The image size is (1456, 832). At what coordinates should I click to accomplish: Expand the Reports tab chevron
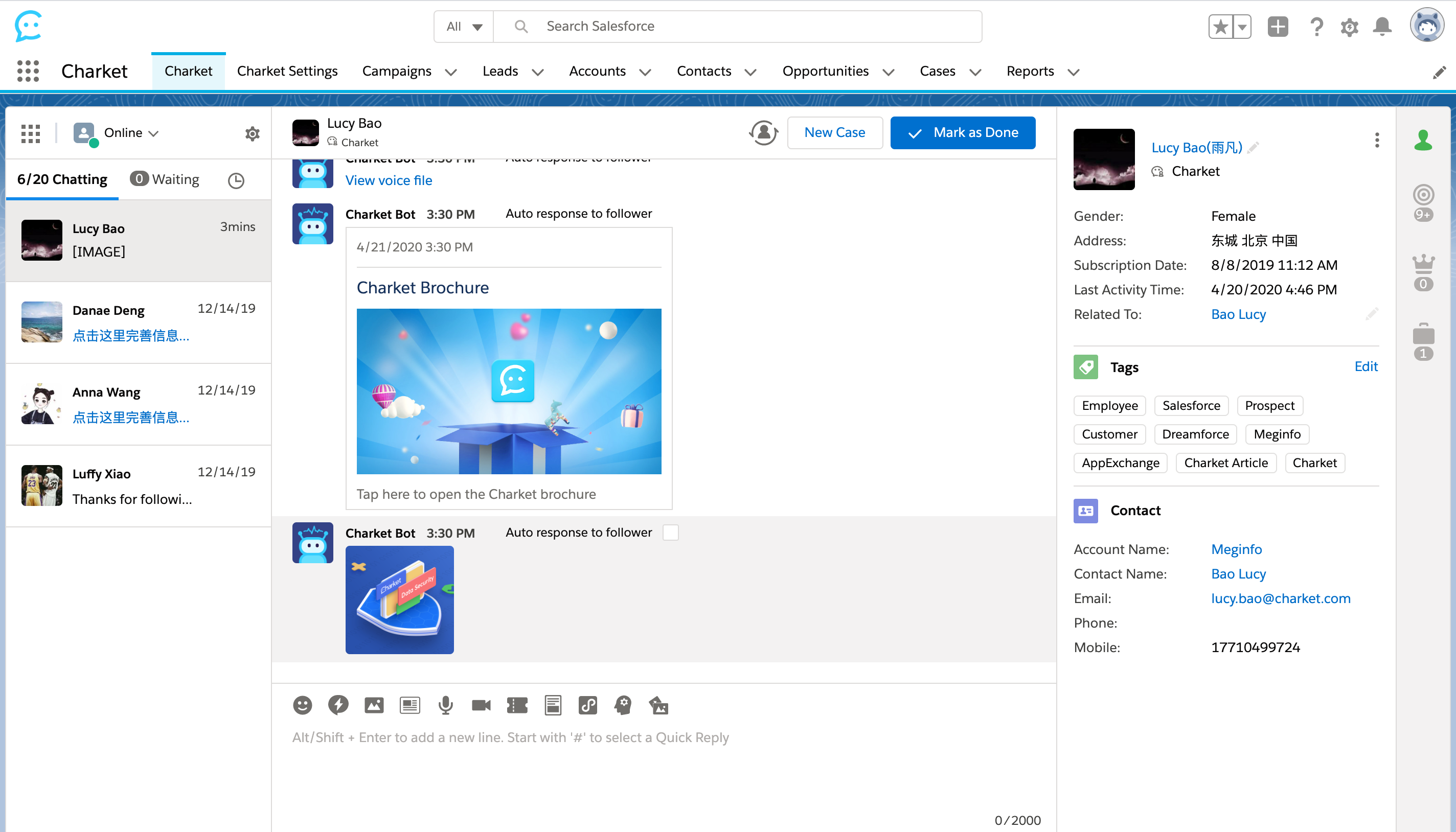[x=1074, y=72]
